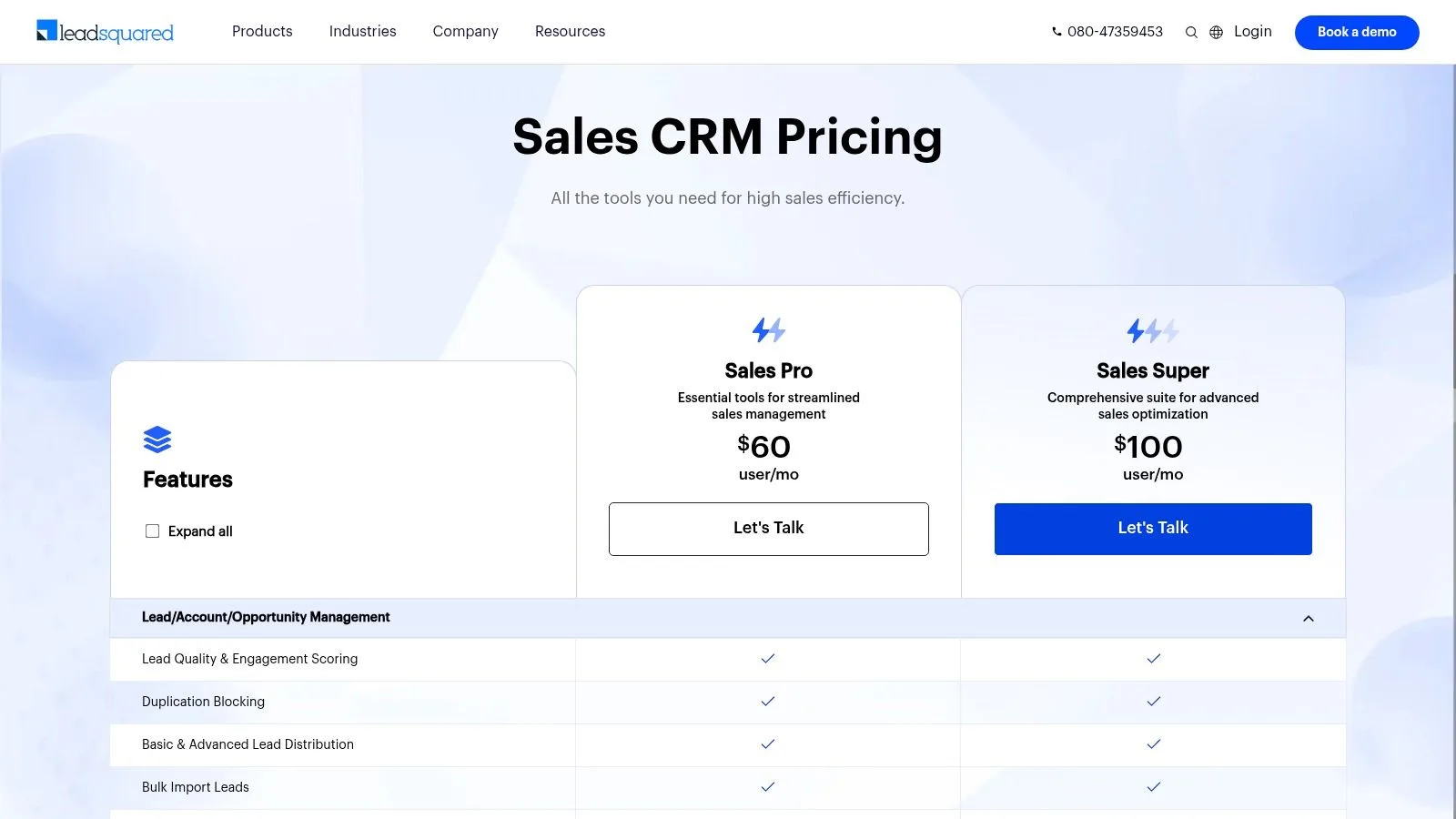Open the Products menu

pyautogui.click(x=262, y=32)
